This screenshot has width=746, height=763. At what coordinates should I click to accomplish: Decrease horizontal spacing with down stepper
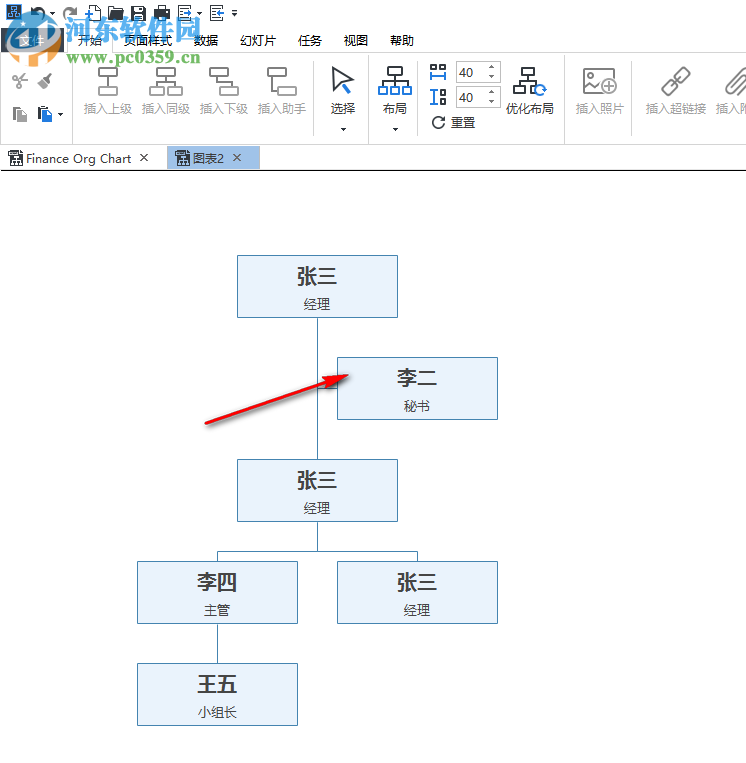491,77
